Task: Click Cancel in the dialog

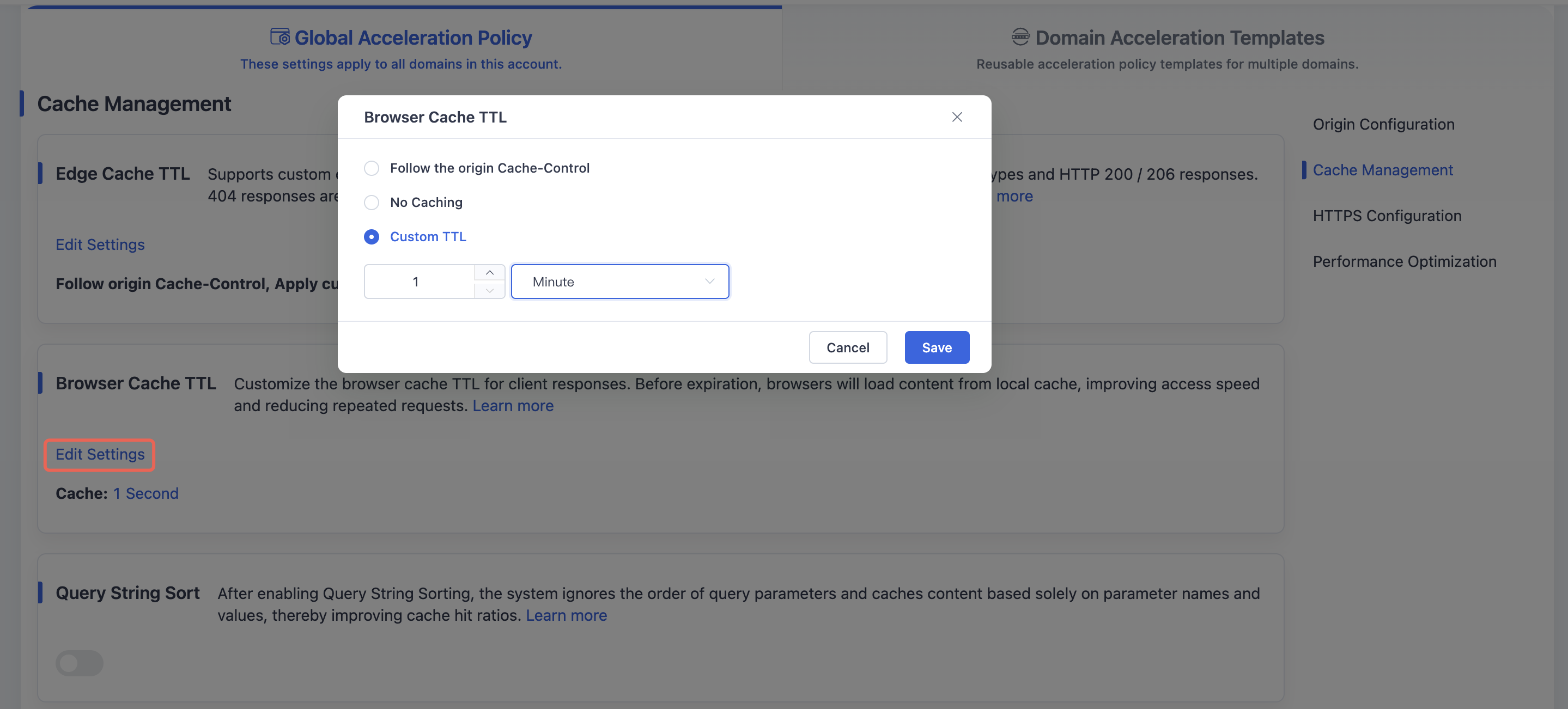Action: tap(847, 347)
